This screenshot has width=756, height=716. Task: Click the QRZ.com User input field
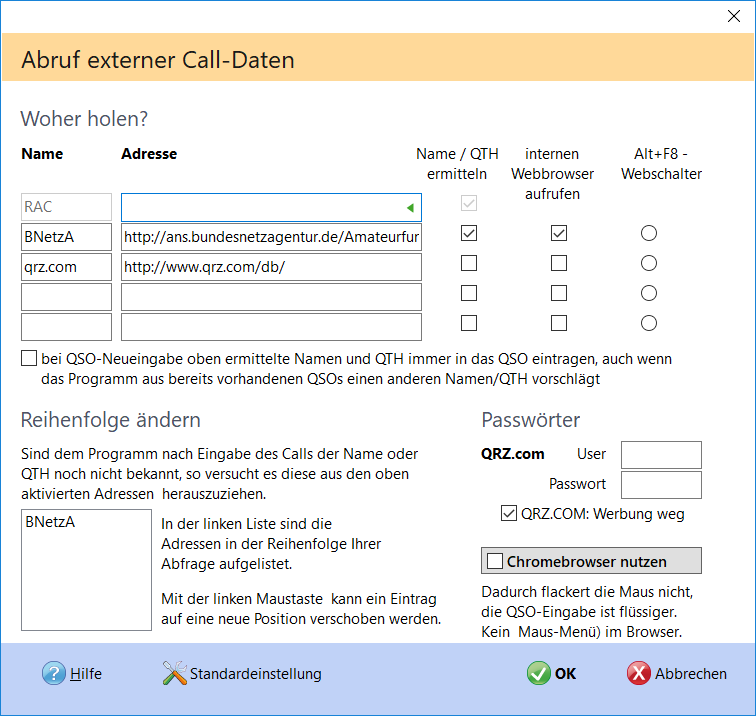tap(661, 455)
